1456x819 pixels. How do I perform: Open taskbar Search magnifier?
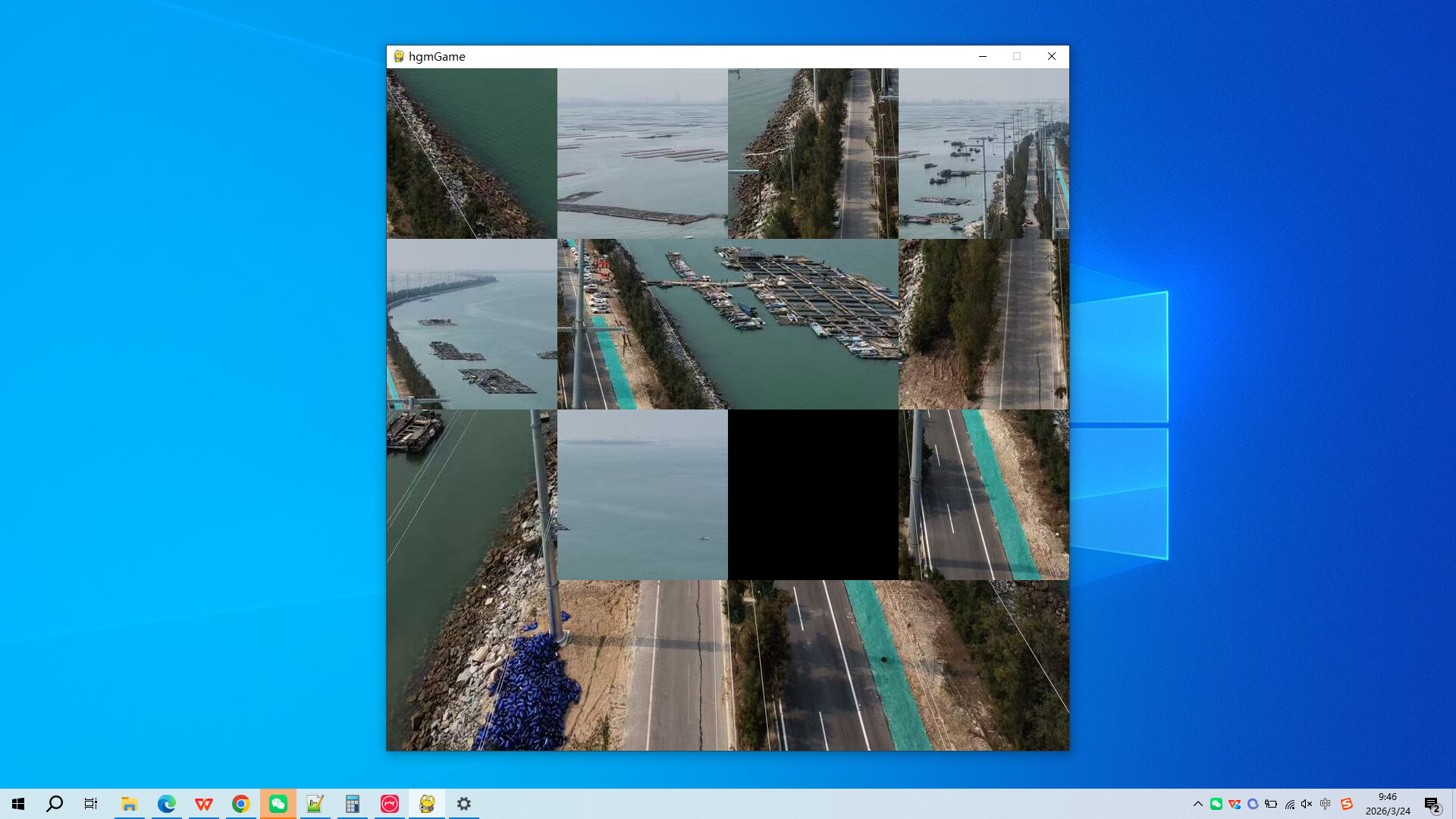click(55, 804)
